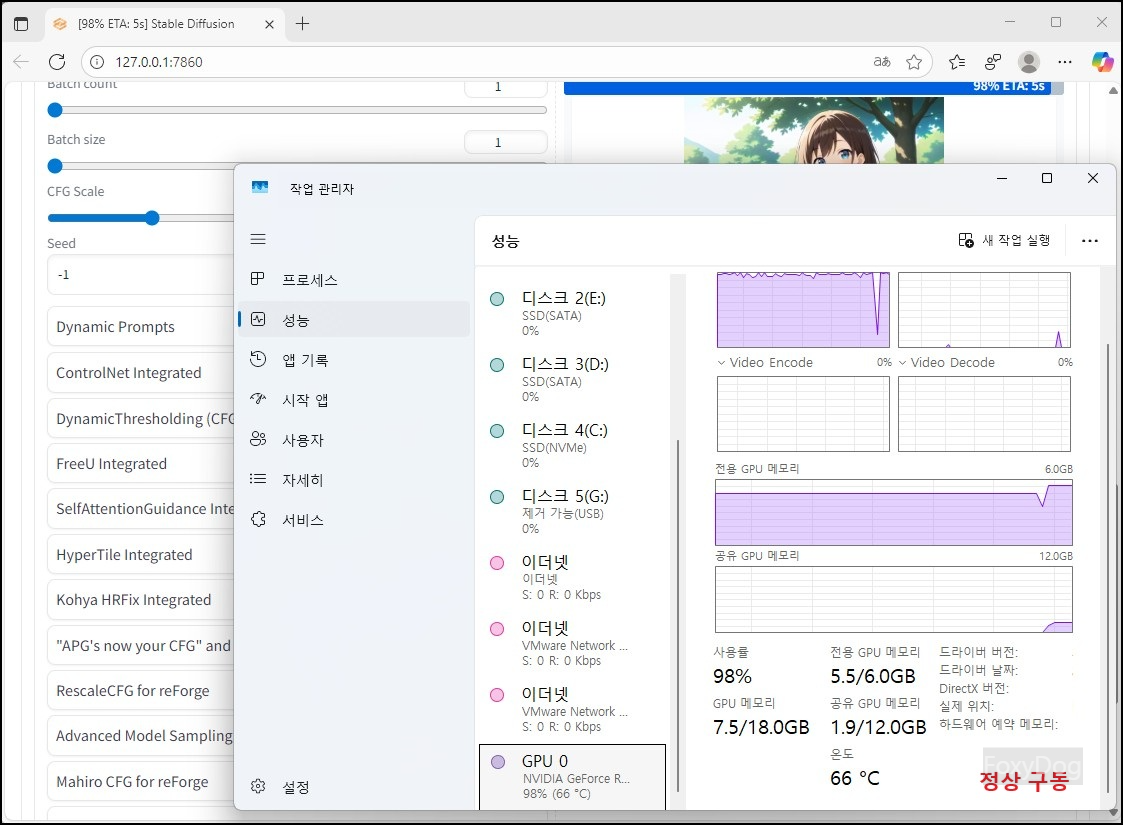Click the 서비스 puzzle piece icon
Viewport: 1123px width, 825px height.
258,518
